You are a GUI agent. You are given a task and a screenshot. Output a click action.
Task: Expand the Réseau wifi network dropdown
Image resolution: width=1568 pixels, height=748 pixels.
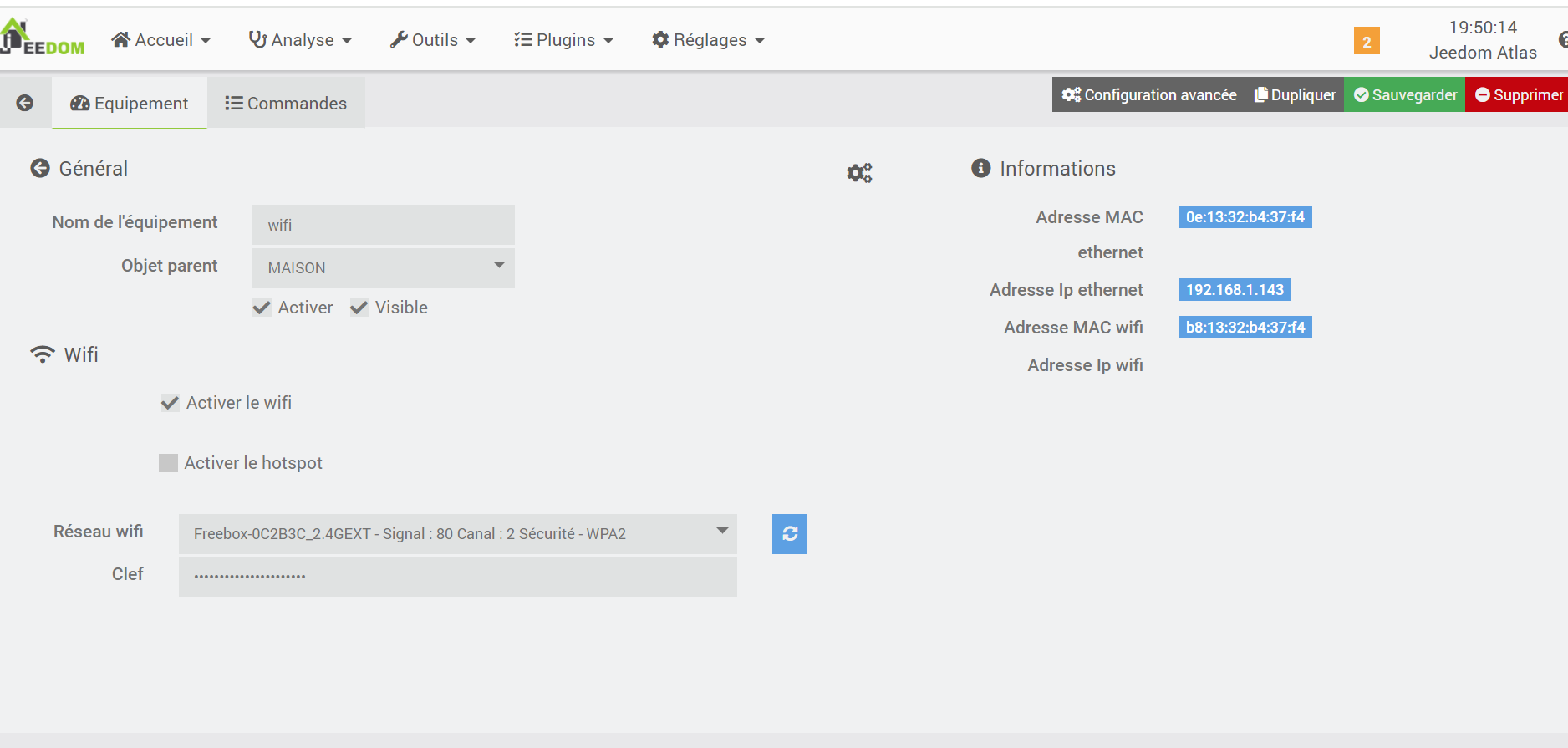click(x=457, y=534)
